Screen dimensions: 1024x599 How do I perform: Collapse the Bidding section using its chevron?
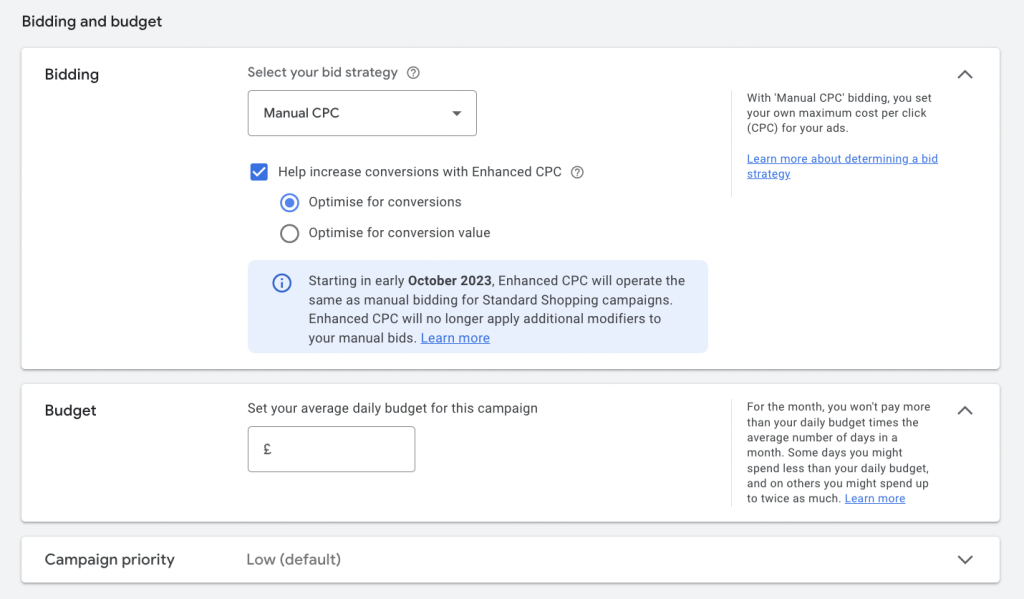click(x=964, y=74)
